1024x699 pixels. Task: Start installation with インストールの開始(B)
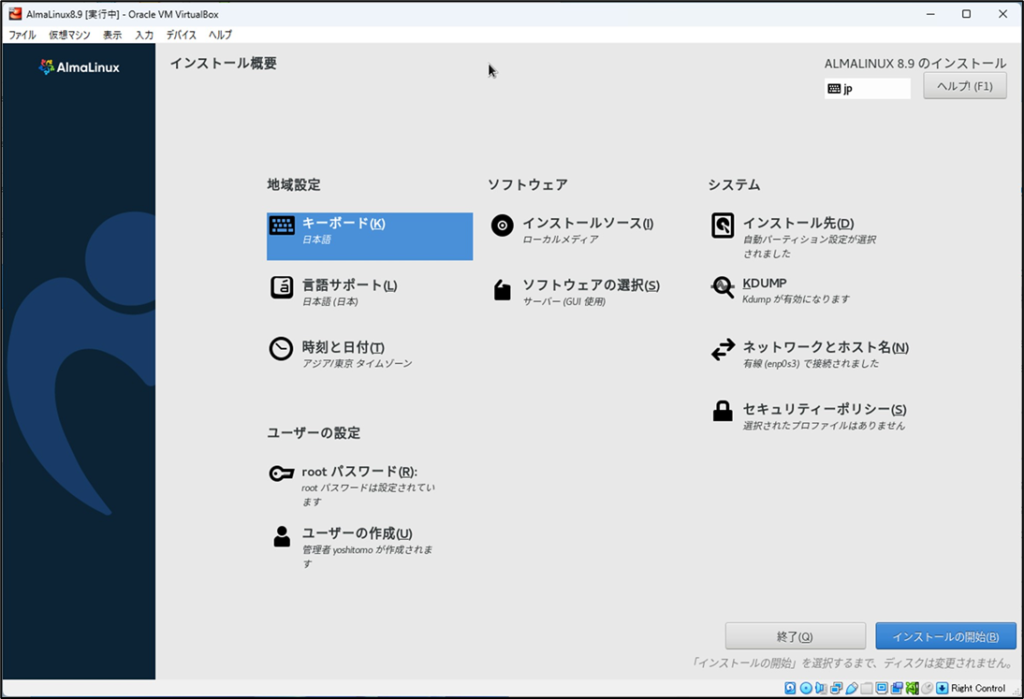pos(946,636)
